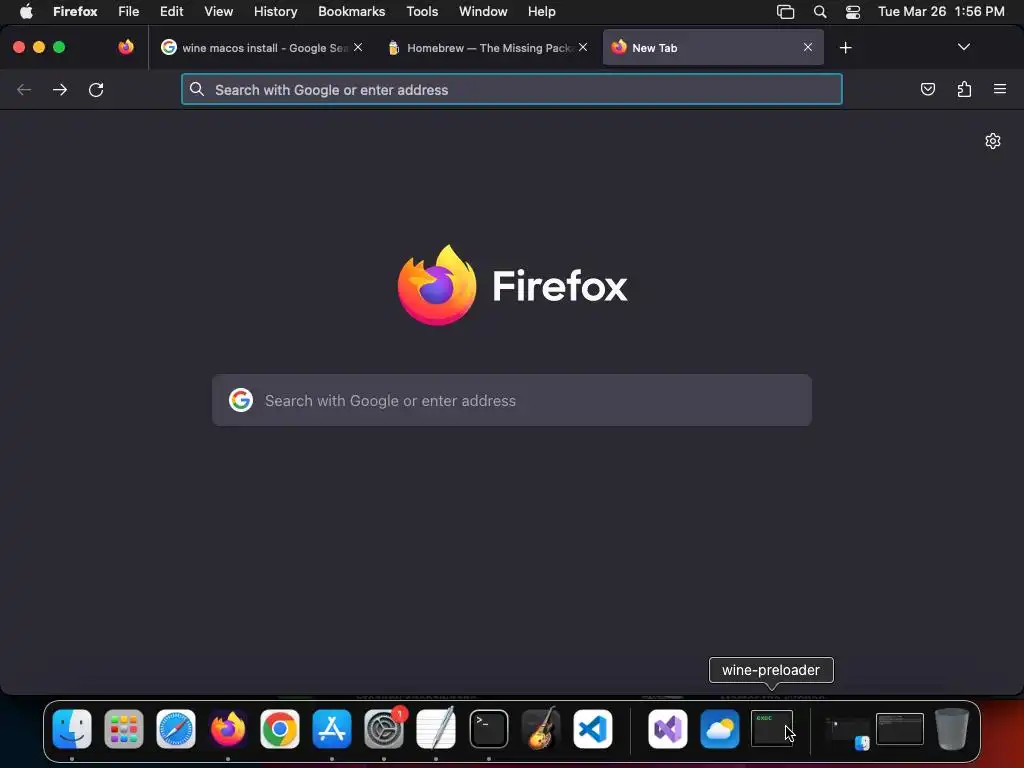Viewport: 1024px width, 768px height.
Task: Open date and time Tue Mar 26
Action: tap(941, 11)
